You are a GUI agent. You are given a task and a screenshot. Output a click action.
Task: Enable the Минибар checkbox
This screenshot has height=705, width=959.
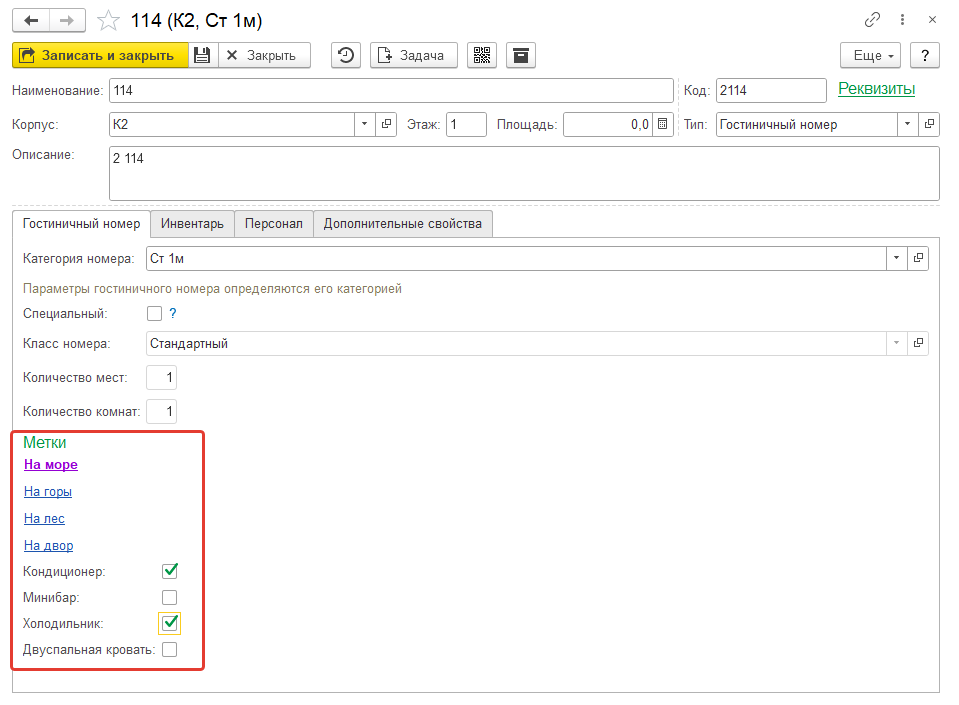[x=169, y=597]
